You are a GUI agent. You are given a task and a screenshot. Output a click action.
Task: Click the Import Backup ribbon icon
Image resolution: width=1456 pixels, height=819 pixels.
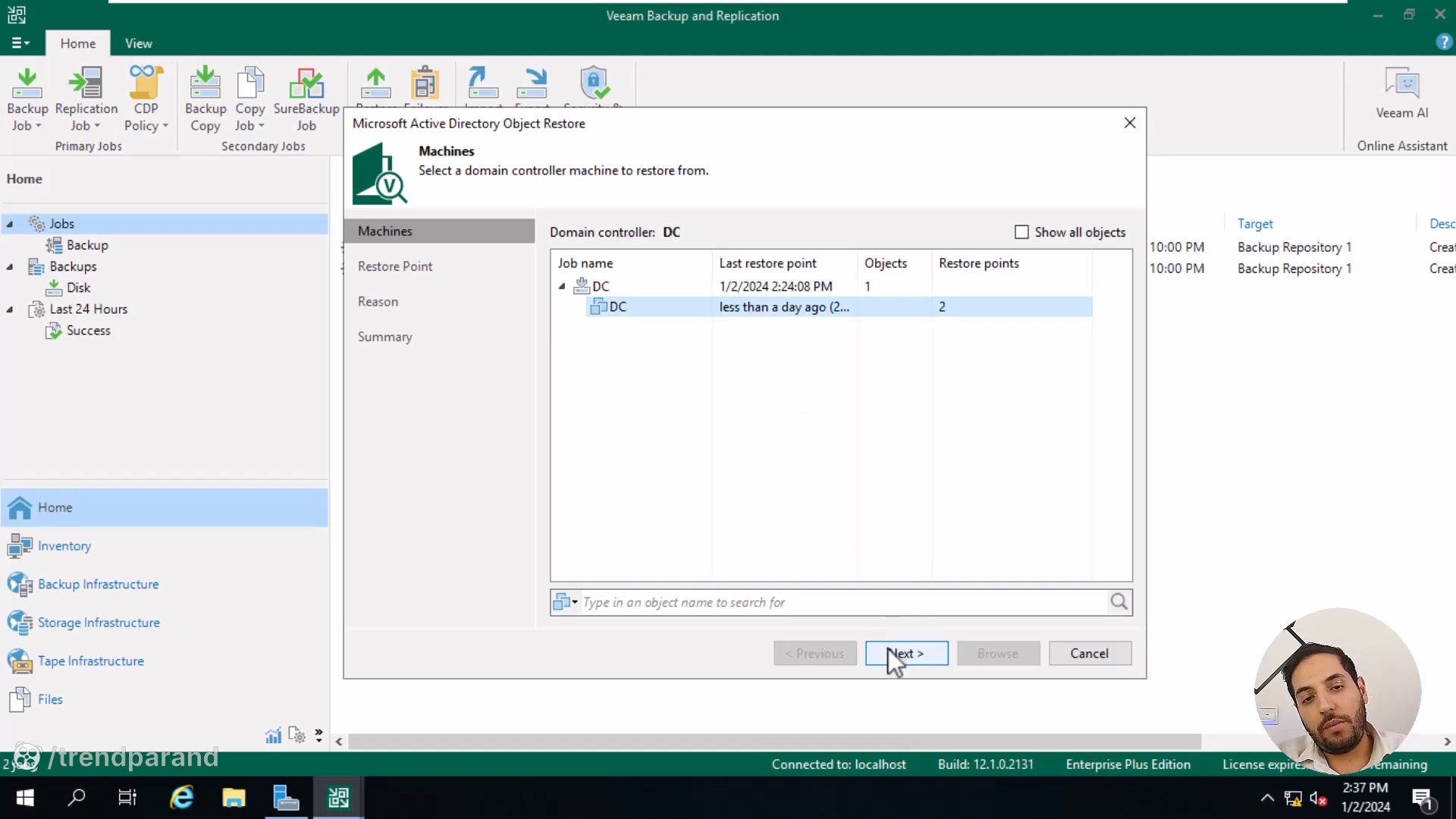click(482, 83)
